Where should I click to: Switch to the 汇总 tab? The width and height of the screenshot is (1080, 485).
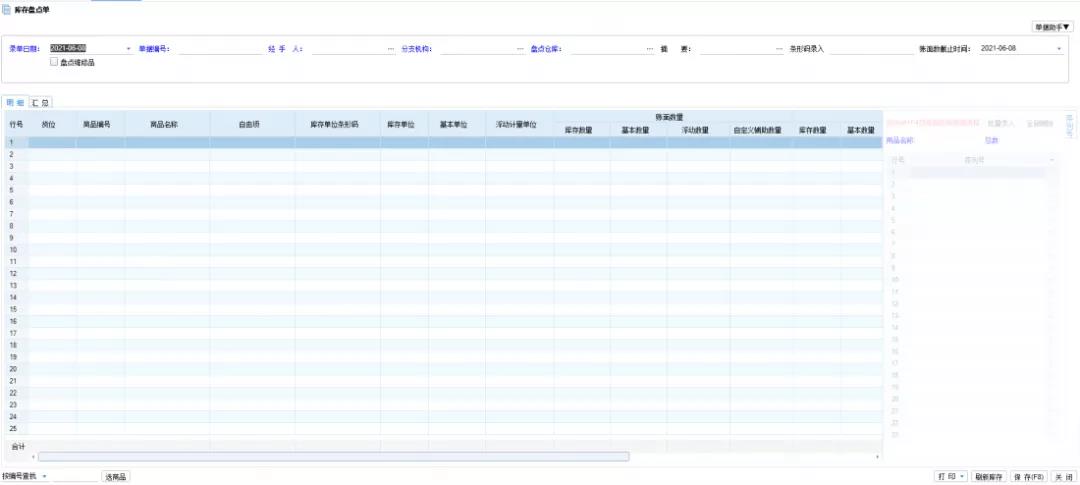(41, 102)
